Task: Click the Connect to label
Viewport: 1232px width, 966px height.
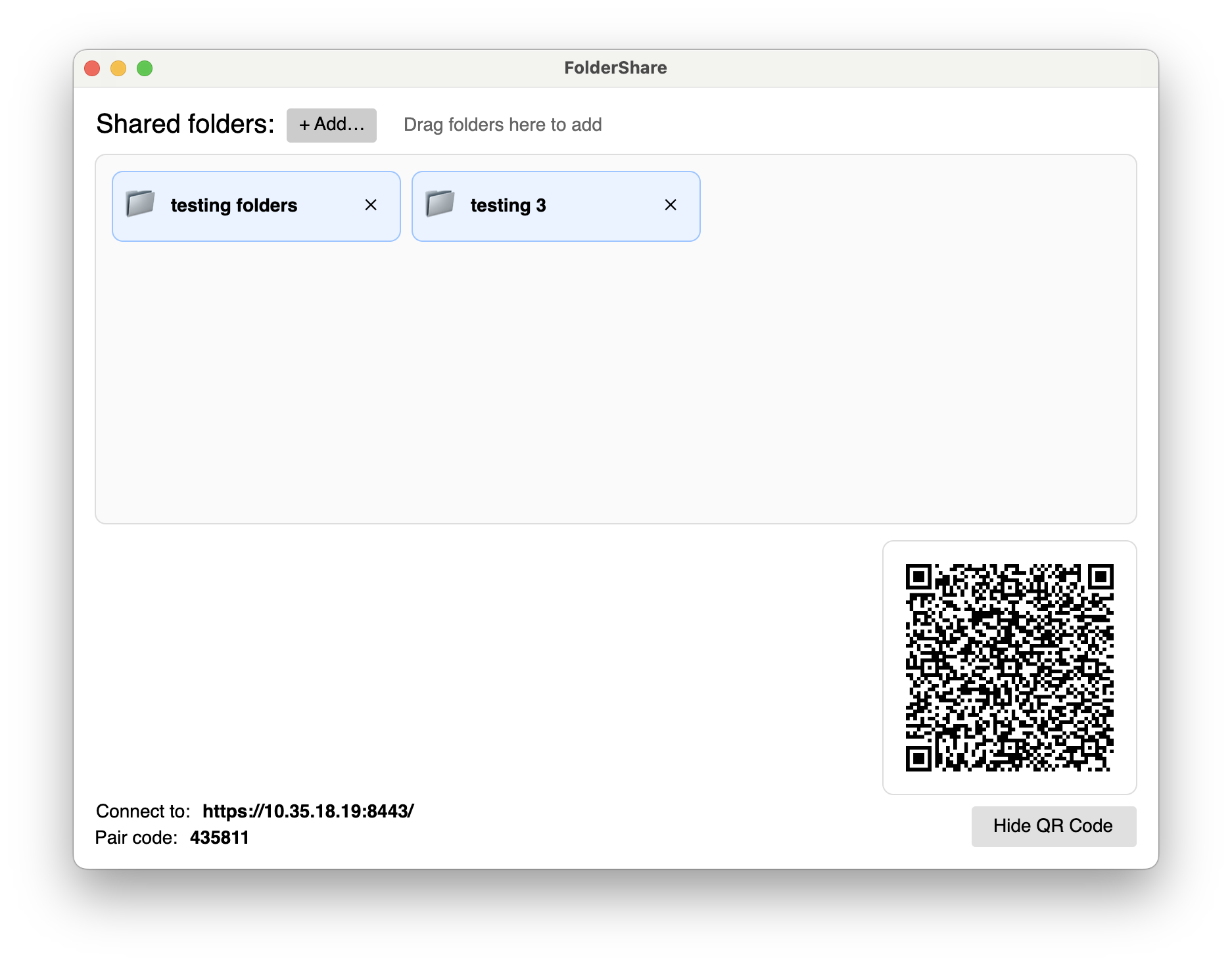Action: [143, 811]
